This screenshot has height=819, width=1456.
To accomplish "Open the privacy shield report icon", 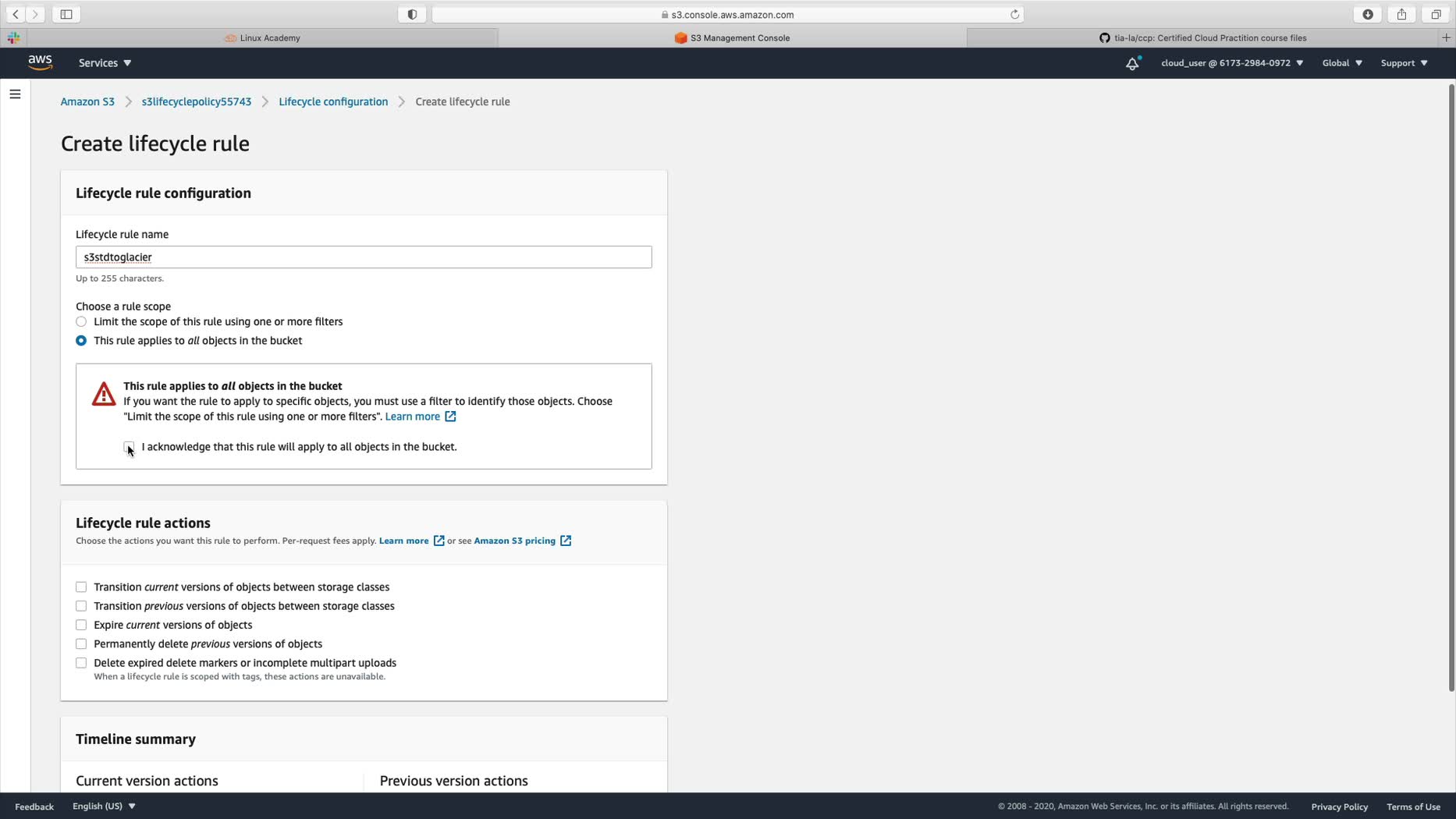I will pos(412,14).
